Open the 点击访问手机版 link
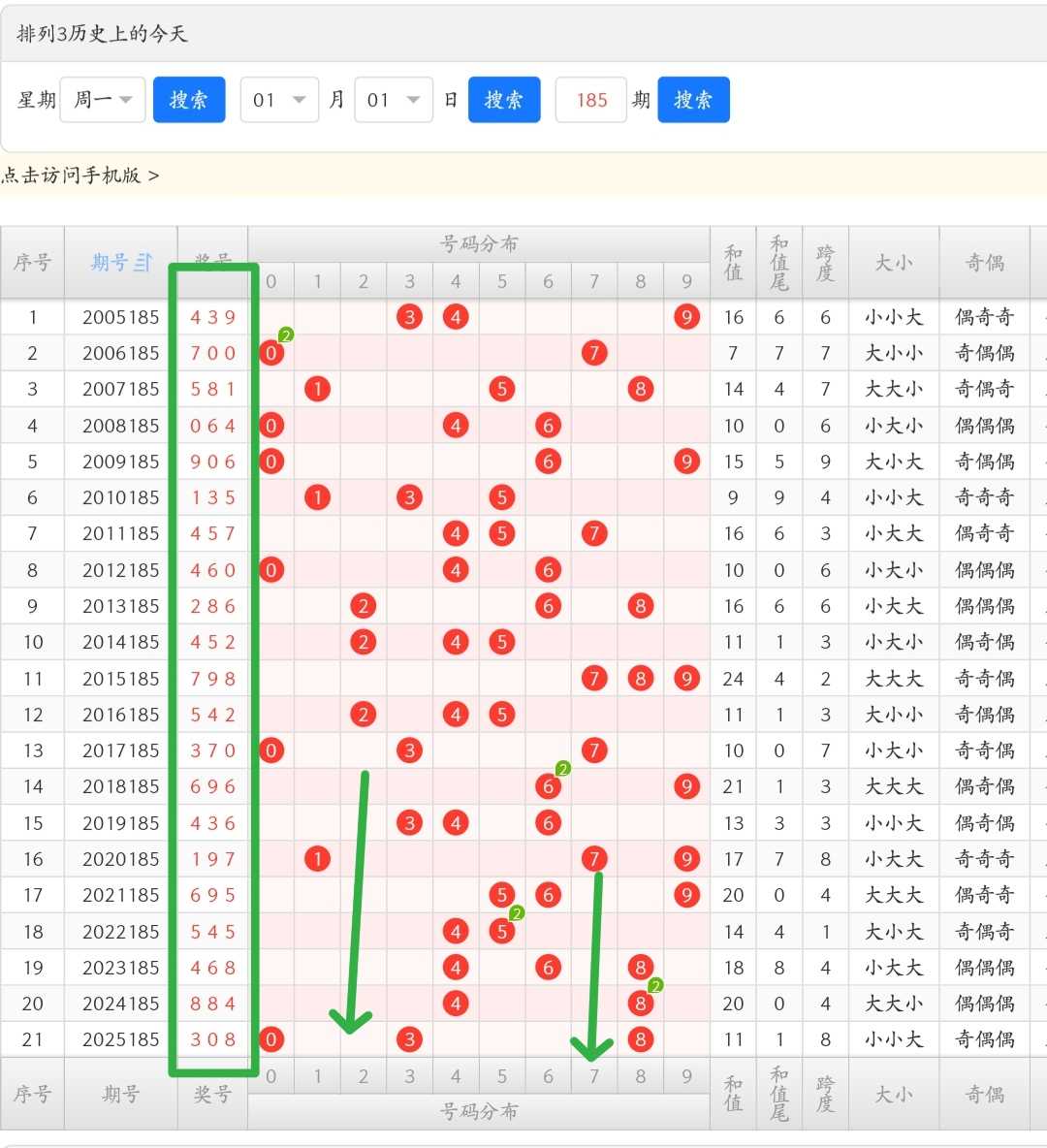Screen dimensions: 1047x1148 pyautogui.click(x=79, y=175)
